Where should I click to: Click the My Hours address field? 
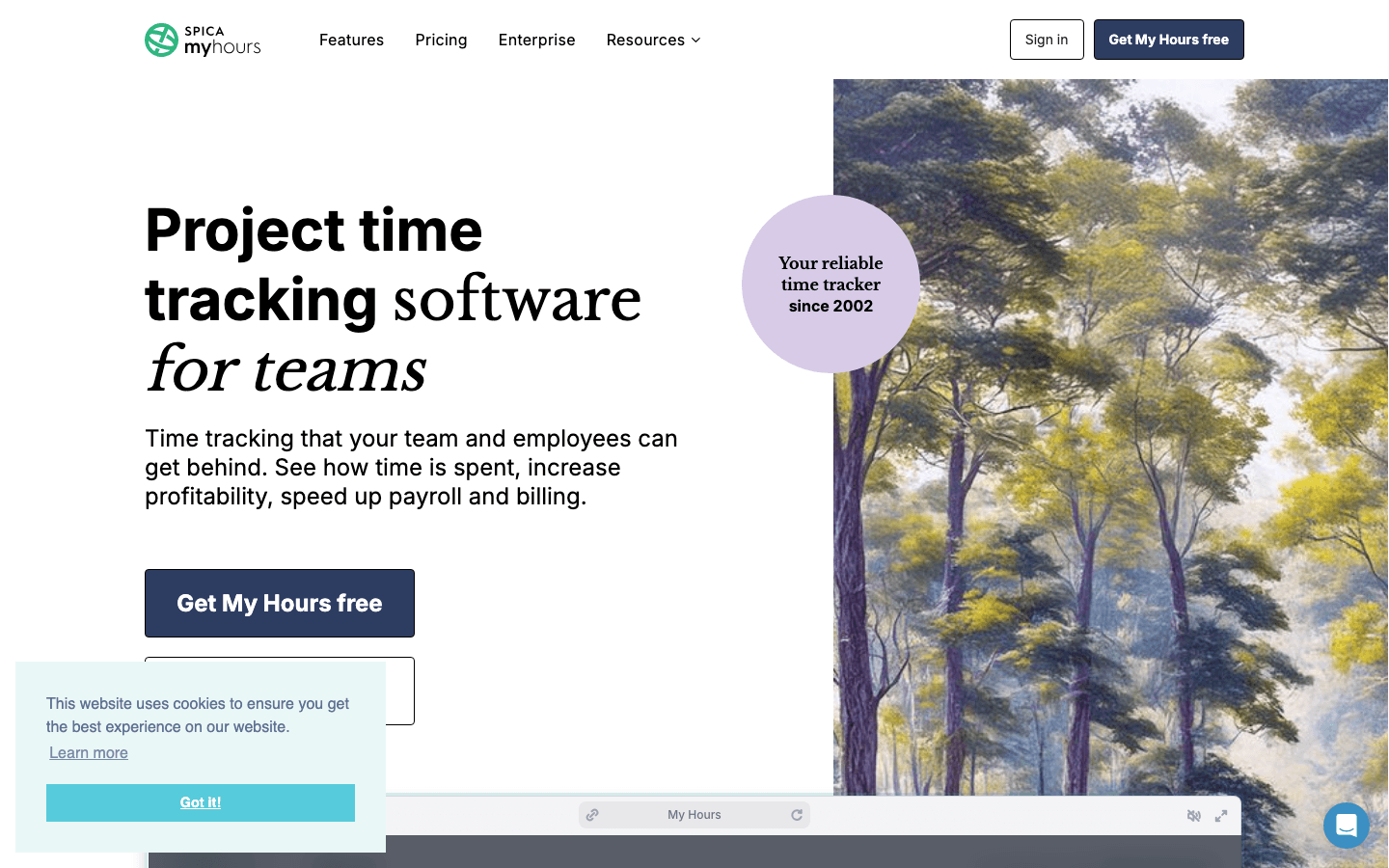click(x=694, y=815)
